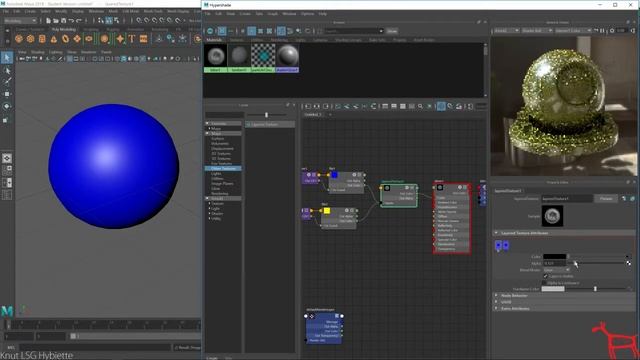The height and width of the screenshot is (360, 640).
Task: Select the particleCloud1 checkered material swatch
Action: (x=263, y=58)
